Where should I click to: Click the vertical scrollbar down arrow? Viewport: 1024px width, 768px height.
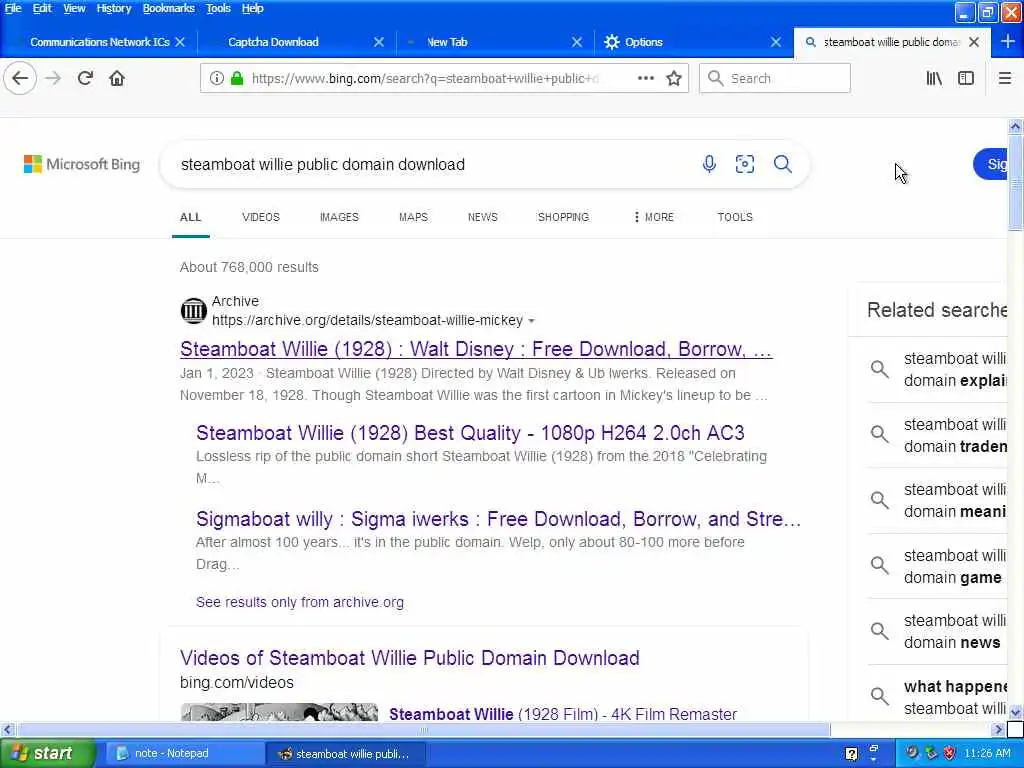(1015, 712)
